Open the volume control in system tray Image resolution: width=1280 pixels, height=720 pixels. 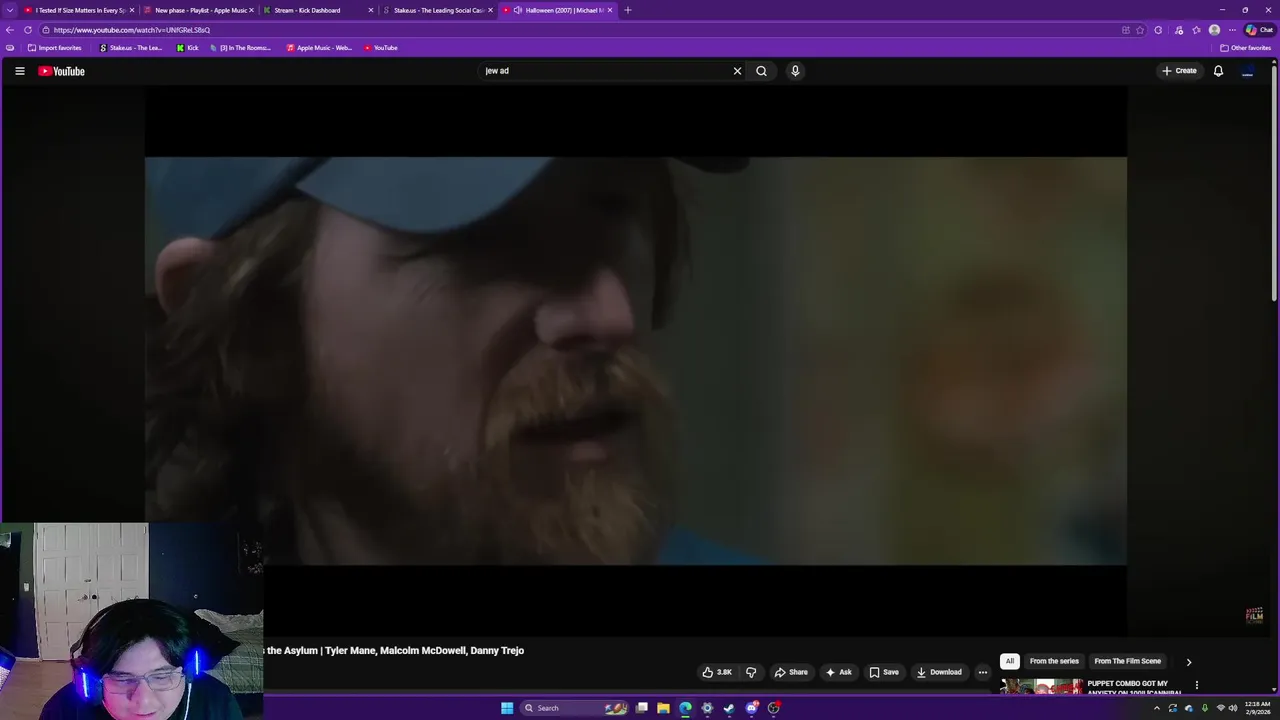[x=1233, y=708]
